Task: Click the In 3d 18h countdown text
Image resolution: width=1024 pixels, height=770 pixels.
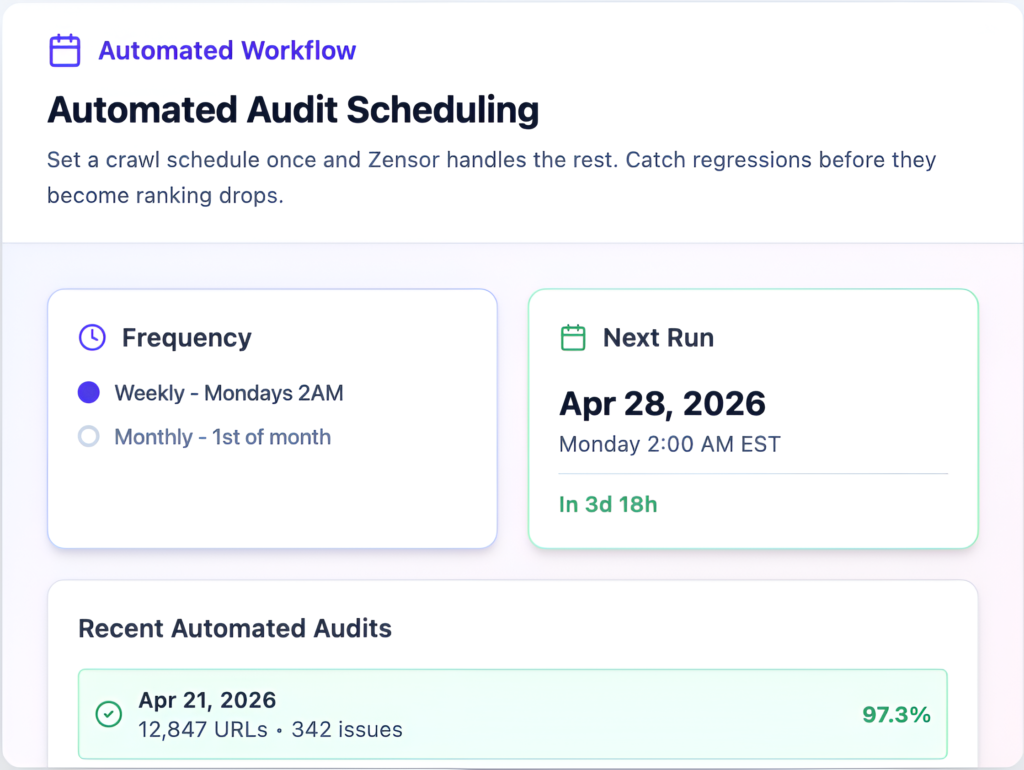Action: coord(608,504)
